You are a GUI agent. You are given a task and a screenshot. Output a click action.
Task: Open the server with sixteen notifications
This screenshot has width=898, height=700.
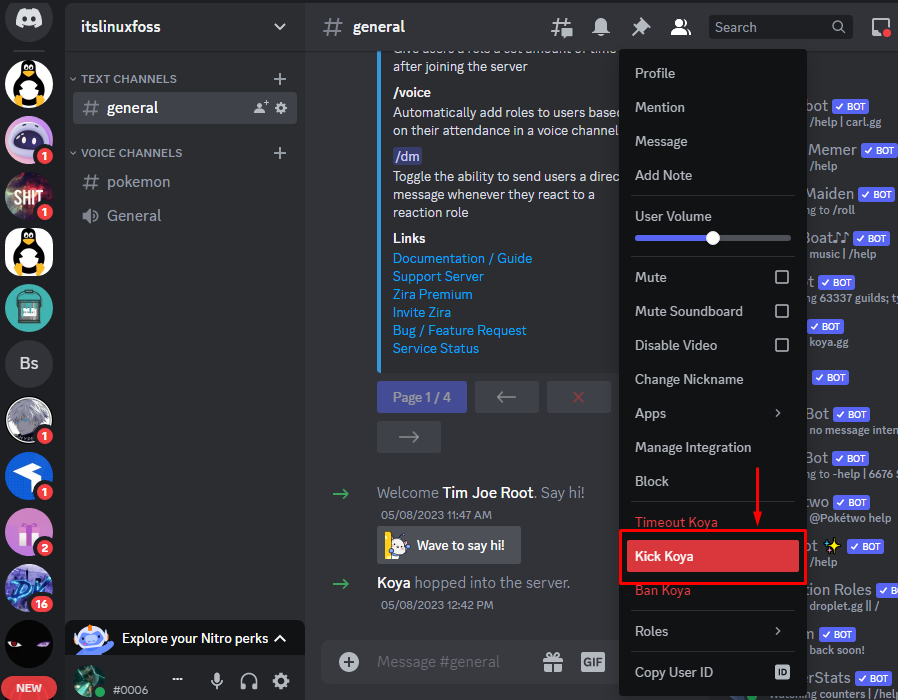point(29,588)
